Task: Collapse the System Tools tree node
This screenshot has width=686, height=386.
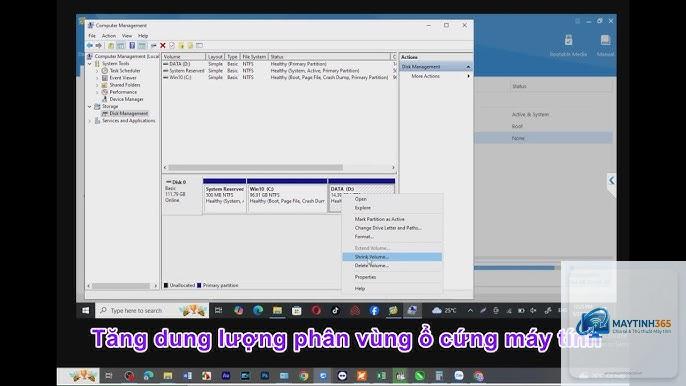Action: tap(90, 63)
